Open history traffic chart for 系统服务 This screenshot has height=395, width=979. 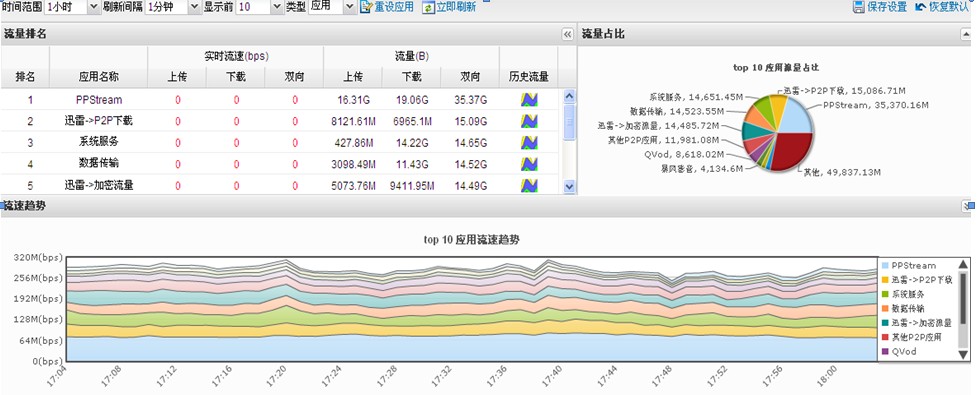[x=529, y=143]
